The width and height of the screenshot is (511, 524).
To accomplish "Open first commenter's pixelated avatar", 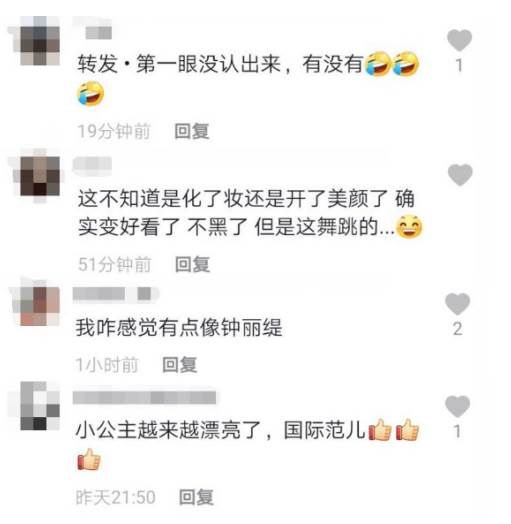I will point(37,40).
